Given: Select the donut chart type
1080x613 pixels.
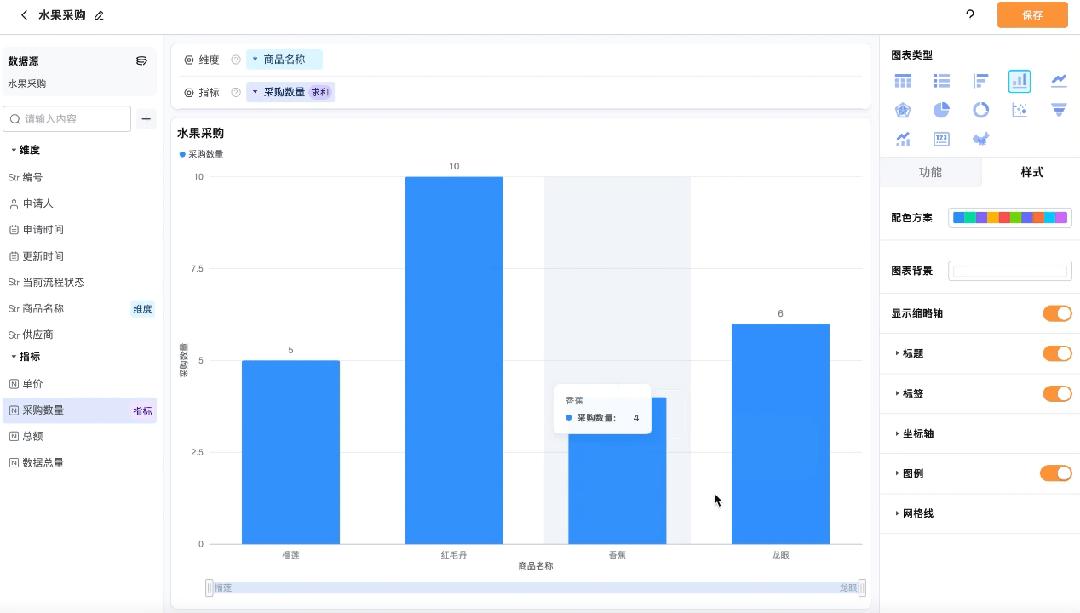Looking at the screenshot, I should pos(980,110).
